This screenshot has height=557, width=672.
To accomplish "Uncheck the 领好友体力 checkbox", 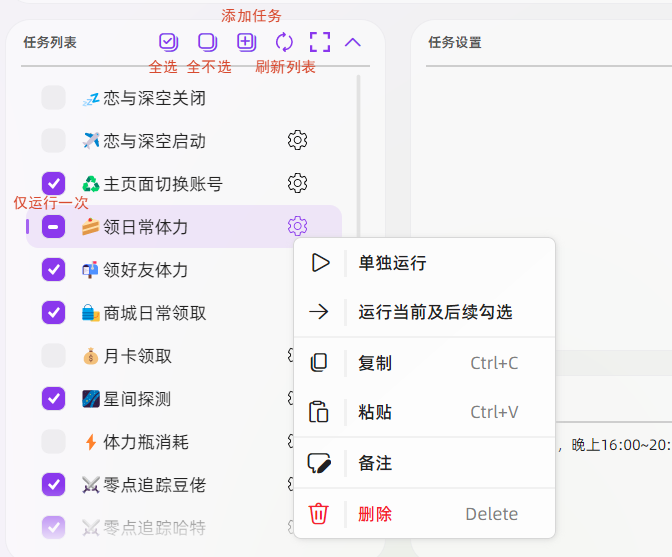I will point(54,270).
